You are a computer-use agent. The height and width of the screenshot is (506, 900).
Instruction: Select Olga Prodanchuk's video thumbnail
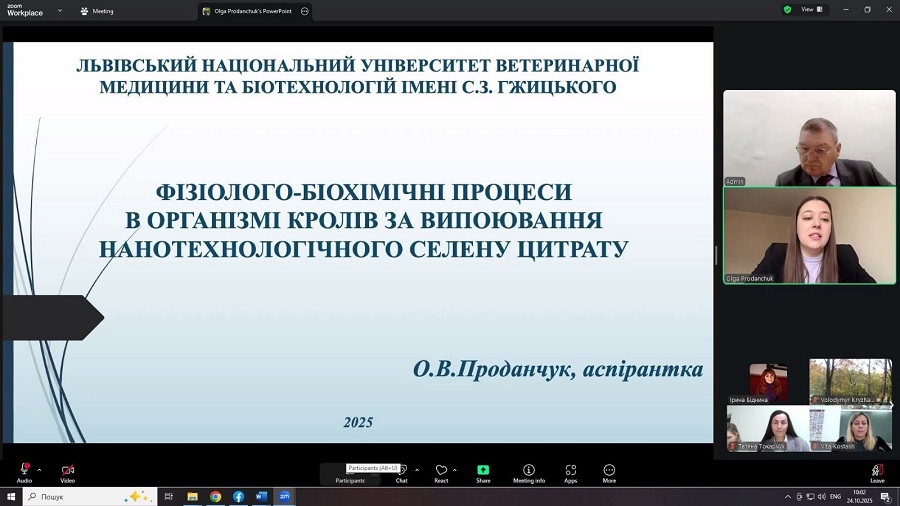click(809, 236)
